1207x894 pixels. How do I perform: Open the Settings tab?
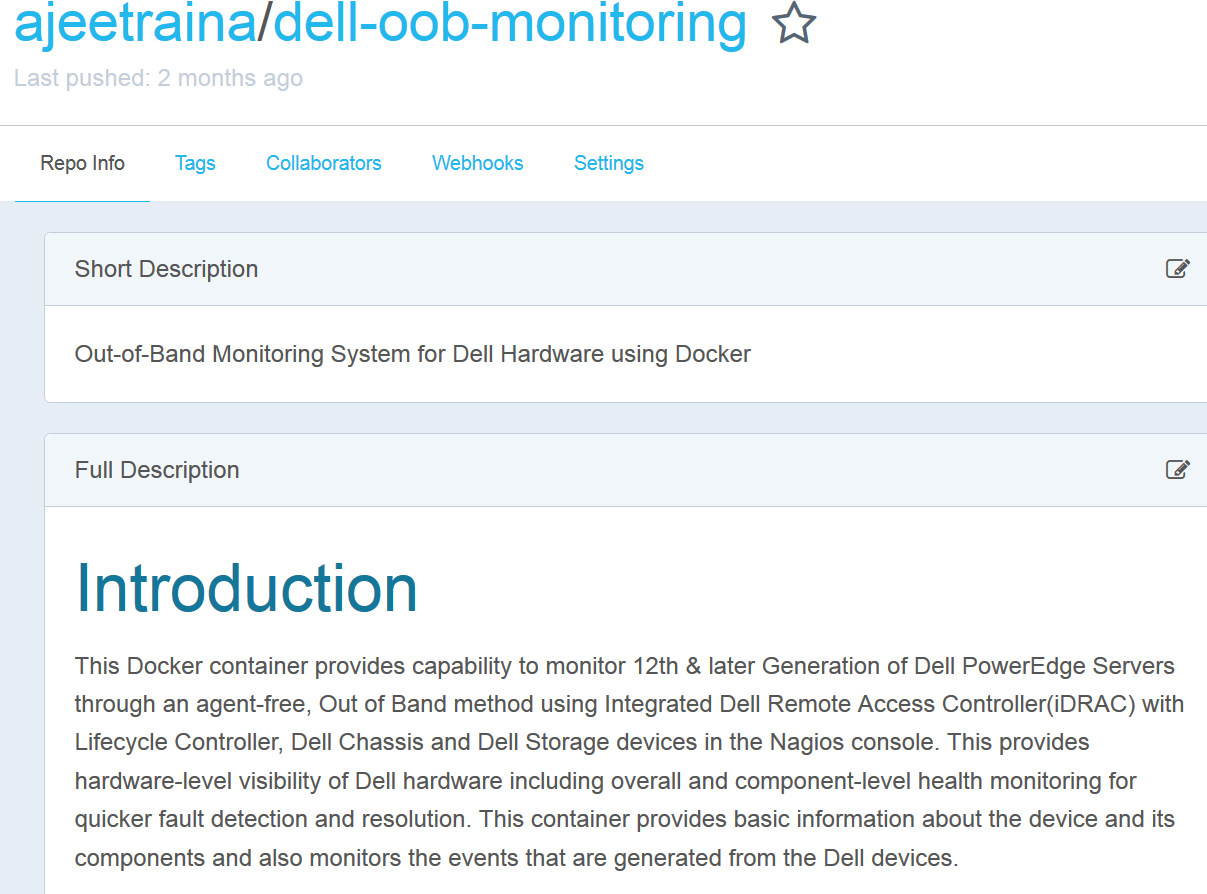click(609, 163)
